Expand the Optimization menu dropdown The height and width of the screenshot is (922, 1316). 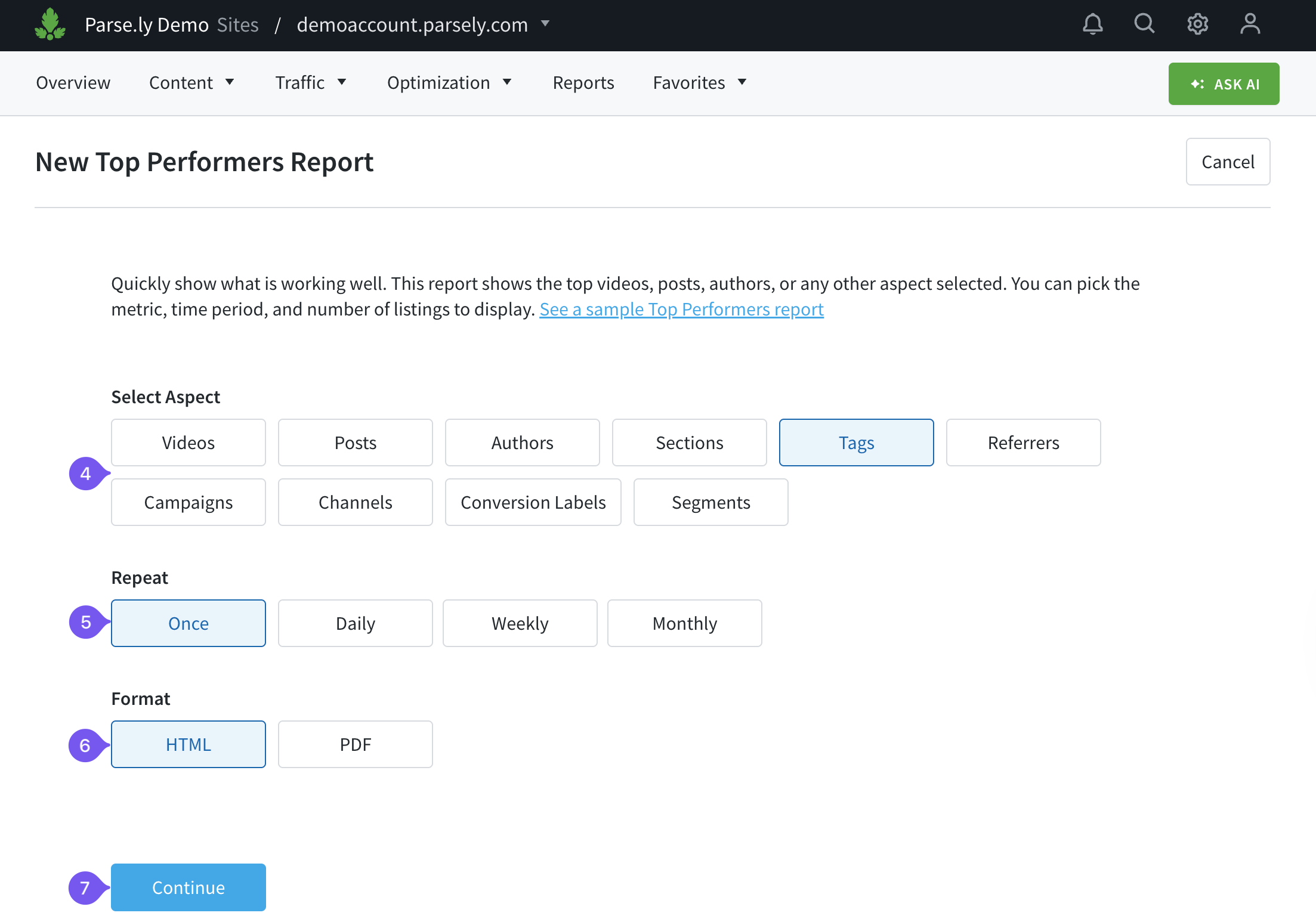pyautogui.click(x=449, y=83)
